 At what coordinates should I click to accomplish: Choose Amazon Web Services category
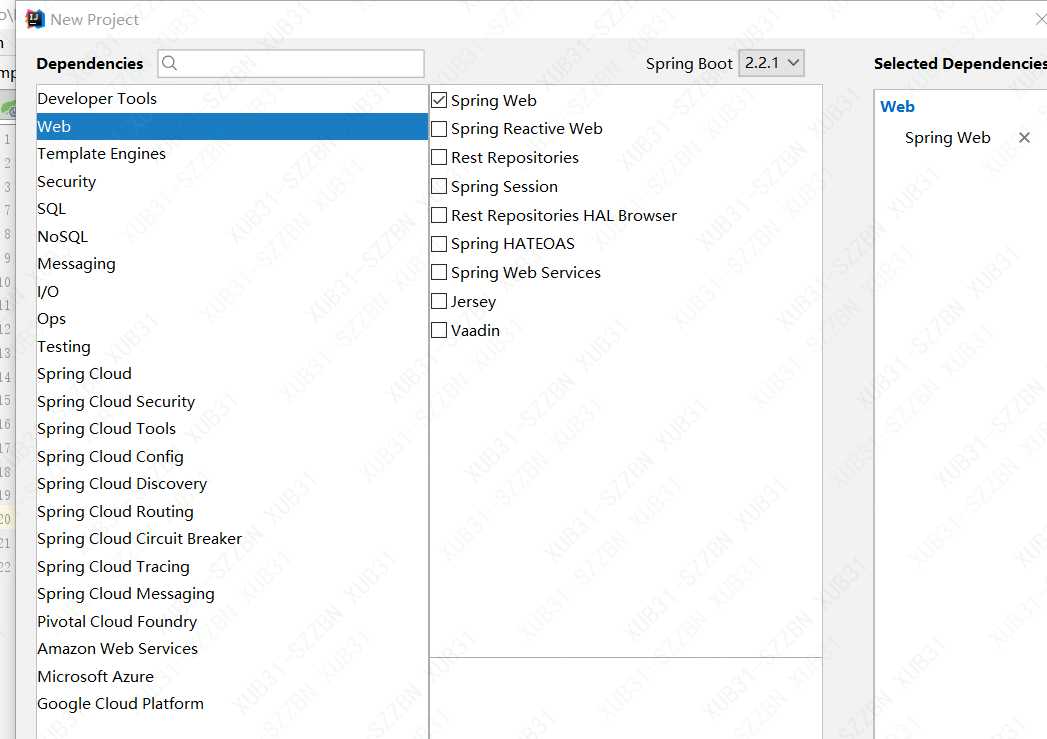tap(232, 649)
